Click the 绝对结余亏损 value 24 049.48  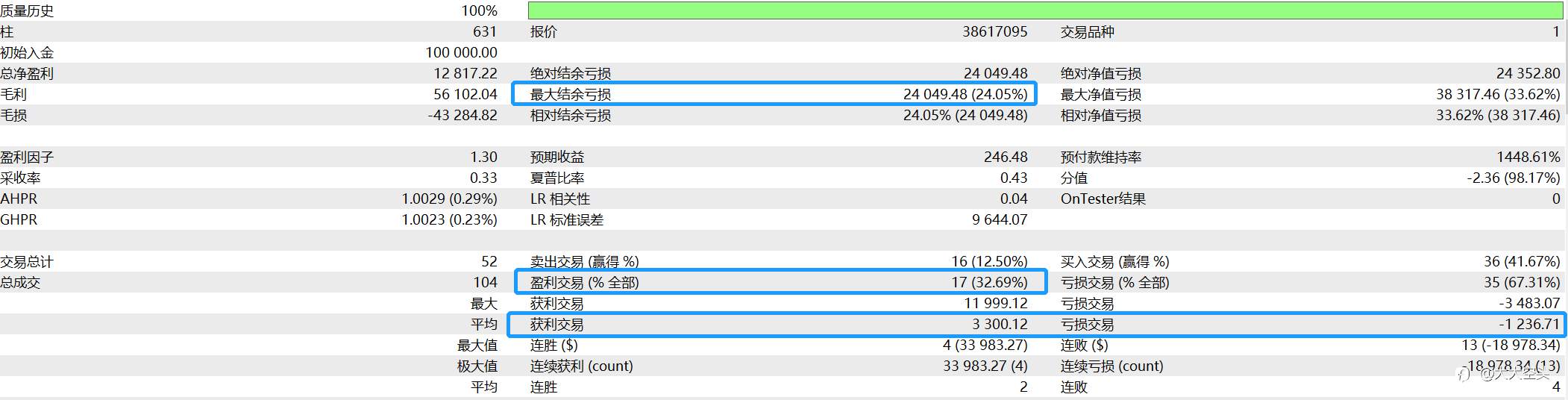[995, 73]
